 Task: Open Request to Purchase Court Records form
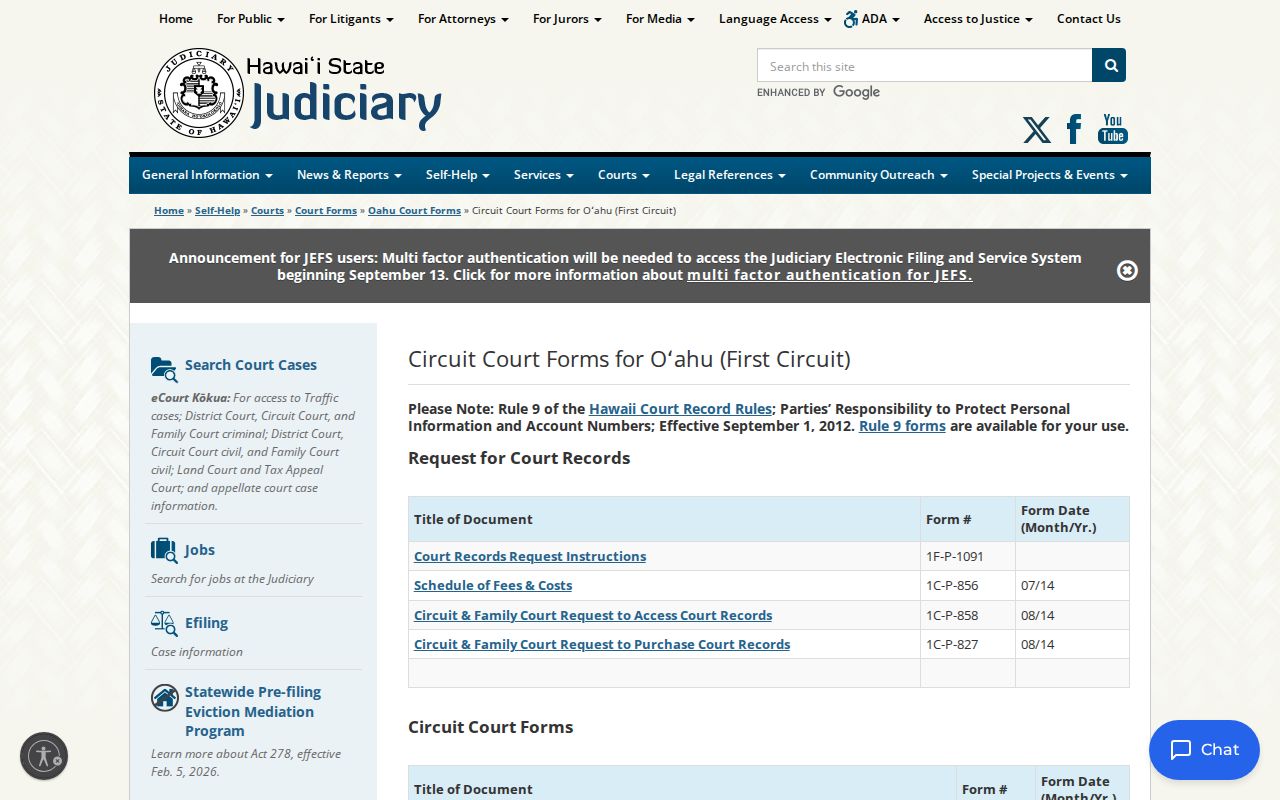(x=602, y=645)
